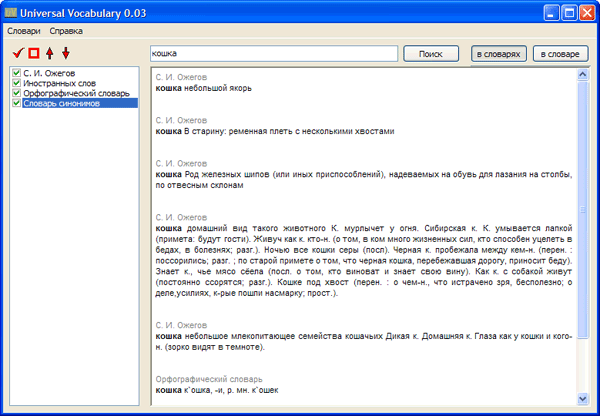600x416 pixels.
Task: Minimize the Universal Vocabulary window
Action: click(x=551, y=13)
